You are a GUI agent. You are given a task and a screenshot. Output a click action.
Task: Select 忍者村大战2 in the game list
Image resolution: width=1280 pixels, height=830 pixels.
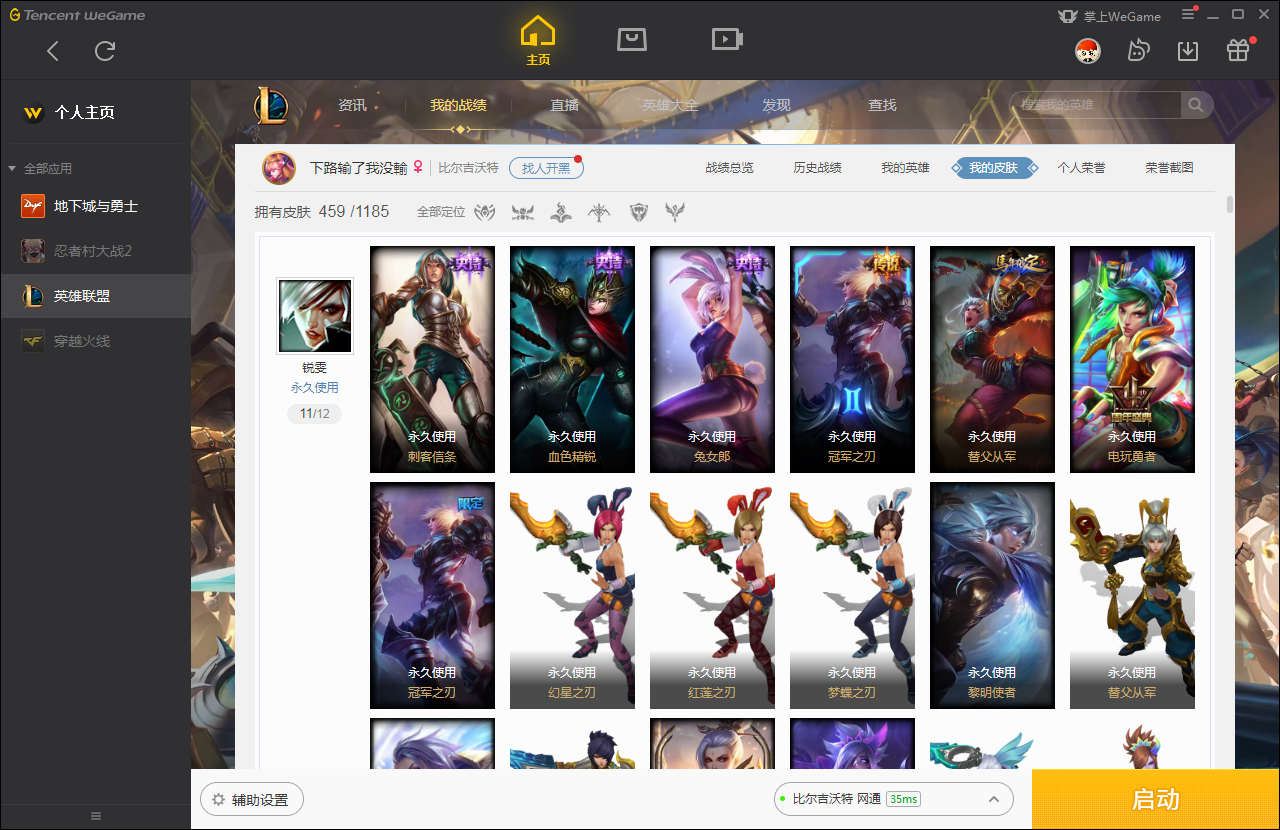tap(95, 251)
